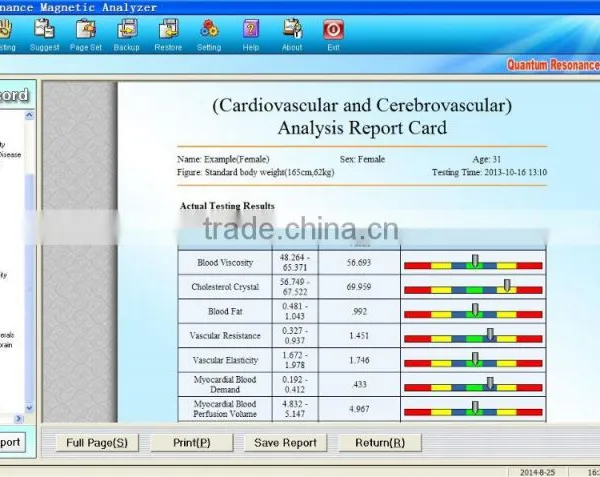Click the 'Actual Testing Results' heading
This screenshot has width=600, height=477.
227,206
